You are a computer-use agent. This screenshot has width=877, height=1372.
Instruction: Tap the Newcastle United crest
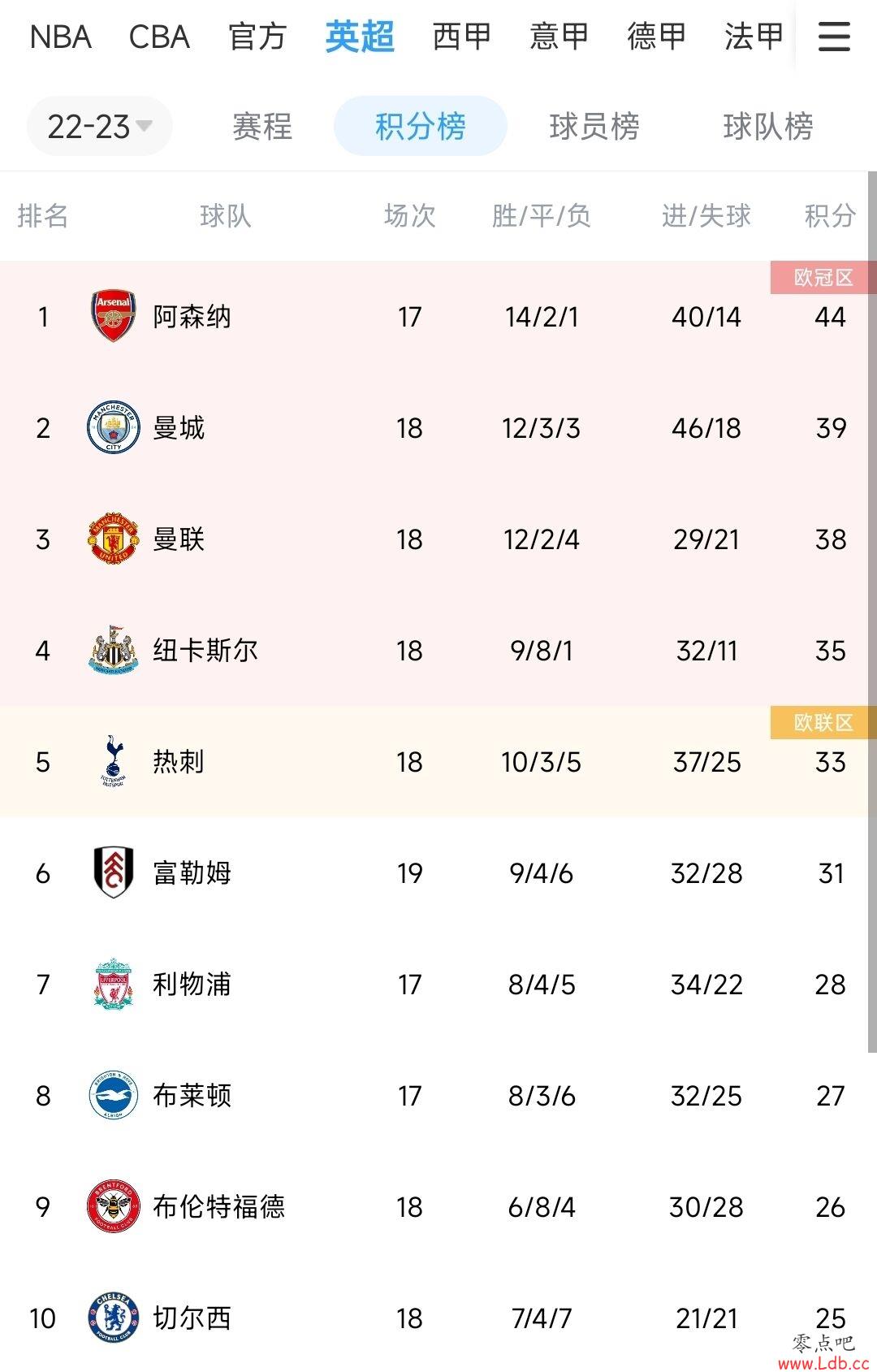pos(113,650)
